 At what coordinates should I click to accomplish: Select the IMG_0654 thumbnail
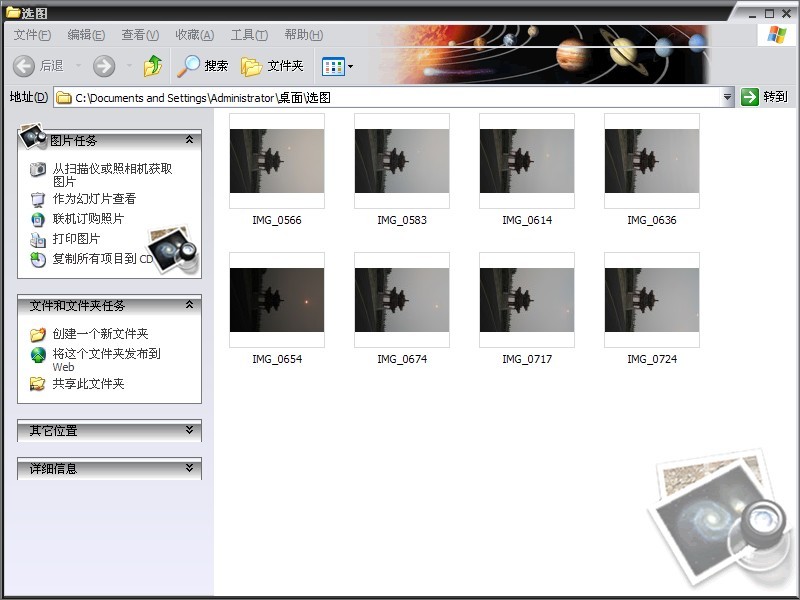(x=277, y=300)
